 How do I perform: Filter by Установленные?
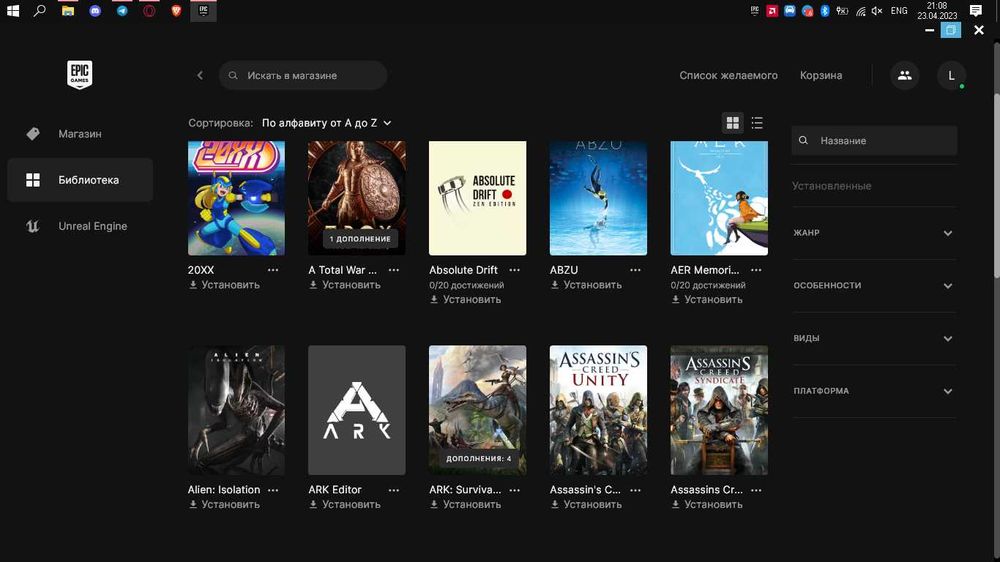point(831,186)
